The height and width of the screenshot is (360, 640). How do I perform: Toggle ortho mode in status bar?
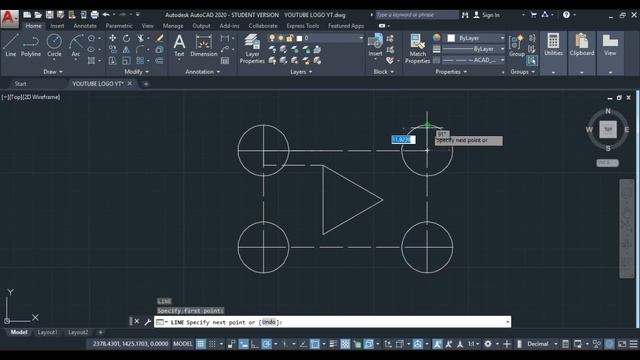(x=255, y=344)
